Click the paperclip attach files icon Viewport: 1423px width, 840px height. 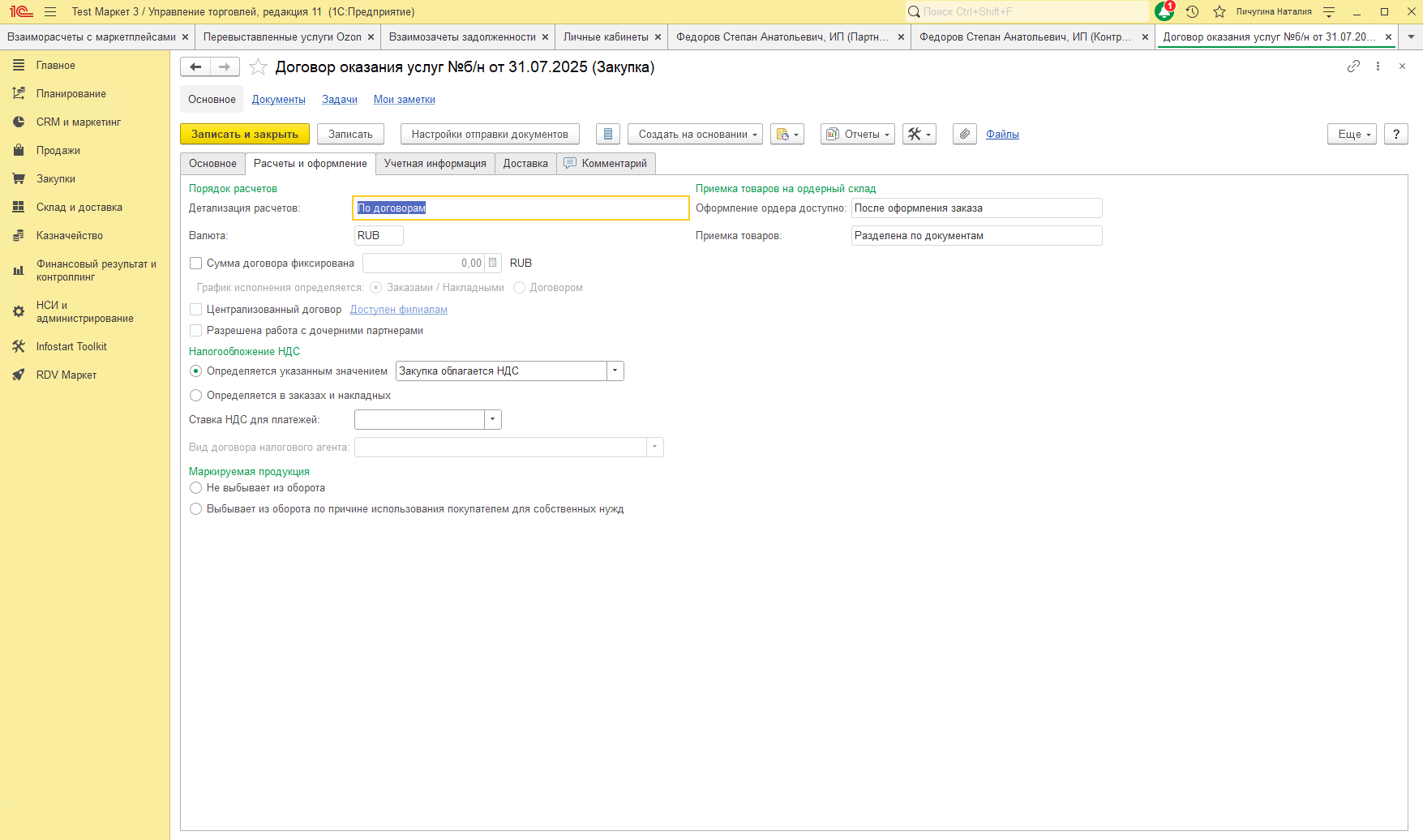tap(964, 135)
